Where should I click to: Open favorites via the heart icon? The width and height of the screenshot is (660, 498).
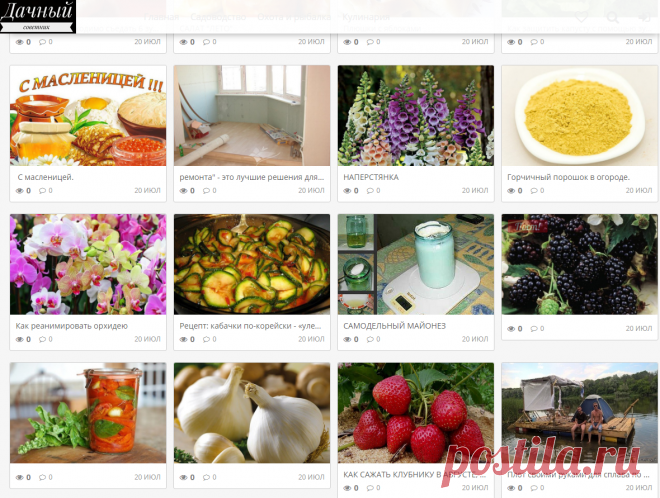(581, 17)
